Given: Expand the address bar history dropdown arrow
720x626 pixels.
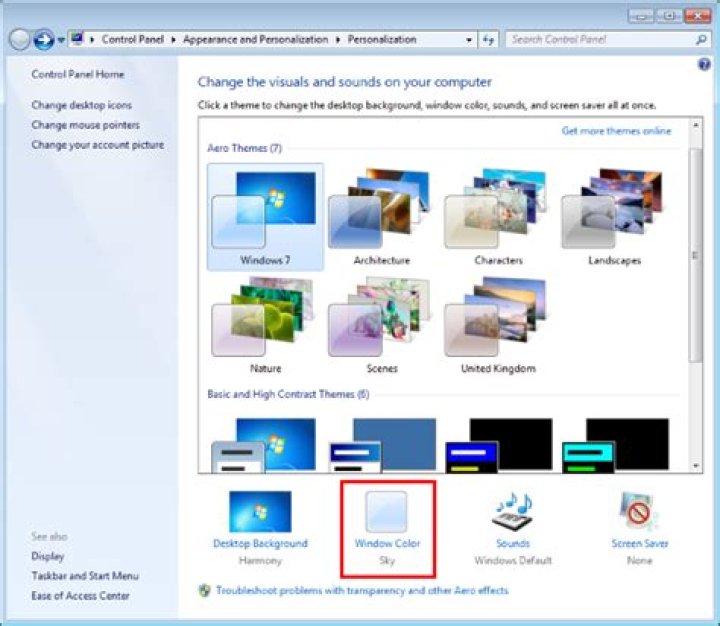Looking at the screenshot, I should pyautogui.click(x=470, y=40).
